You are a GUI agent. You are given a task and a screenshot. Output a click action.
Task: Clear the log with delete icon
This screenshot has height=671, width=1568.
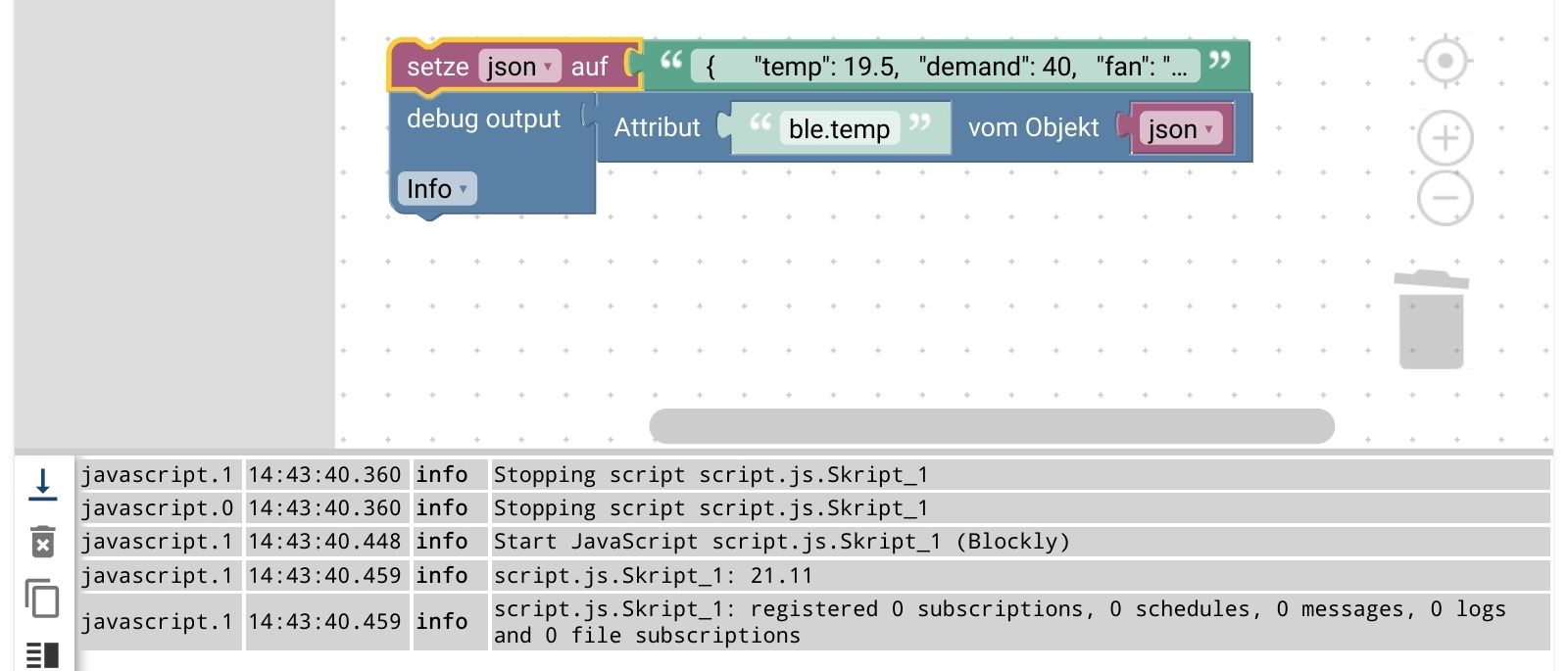[x=42, y=542]
